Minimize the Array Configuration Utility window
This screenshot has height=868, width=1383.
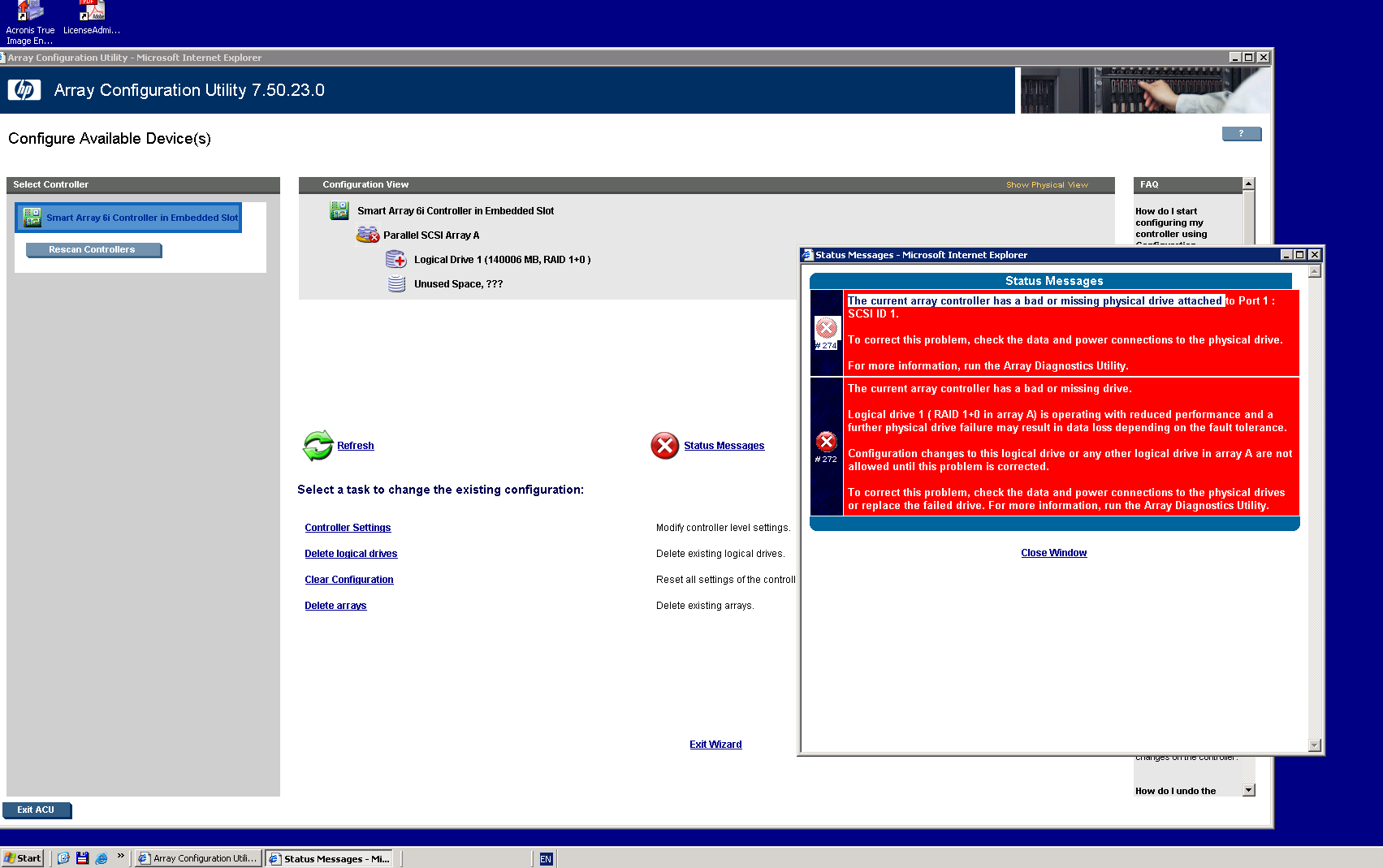coord(1235,58)
